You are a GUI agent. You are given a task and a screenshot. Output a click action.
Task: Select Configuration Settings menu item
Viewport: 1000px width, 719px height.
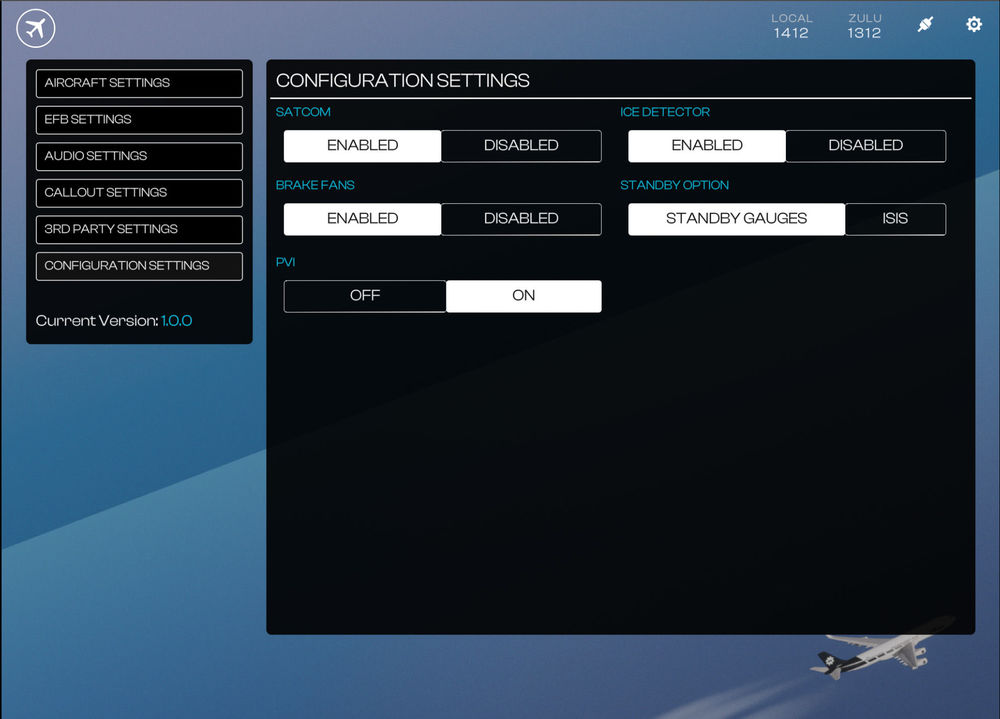point(139,266)
